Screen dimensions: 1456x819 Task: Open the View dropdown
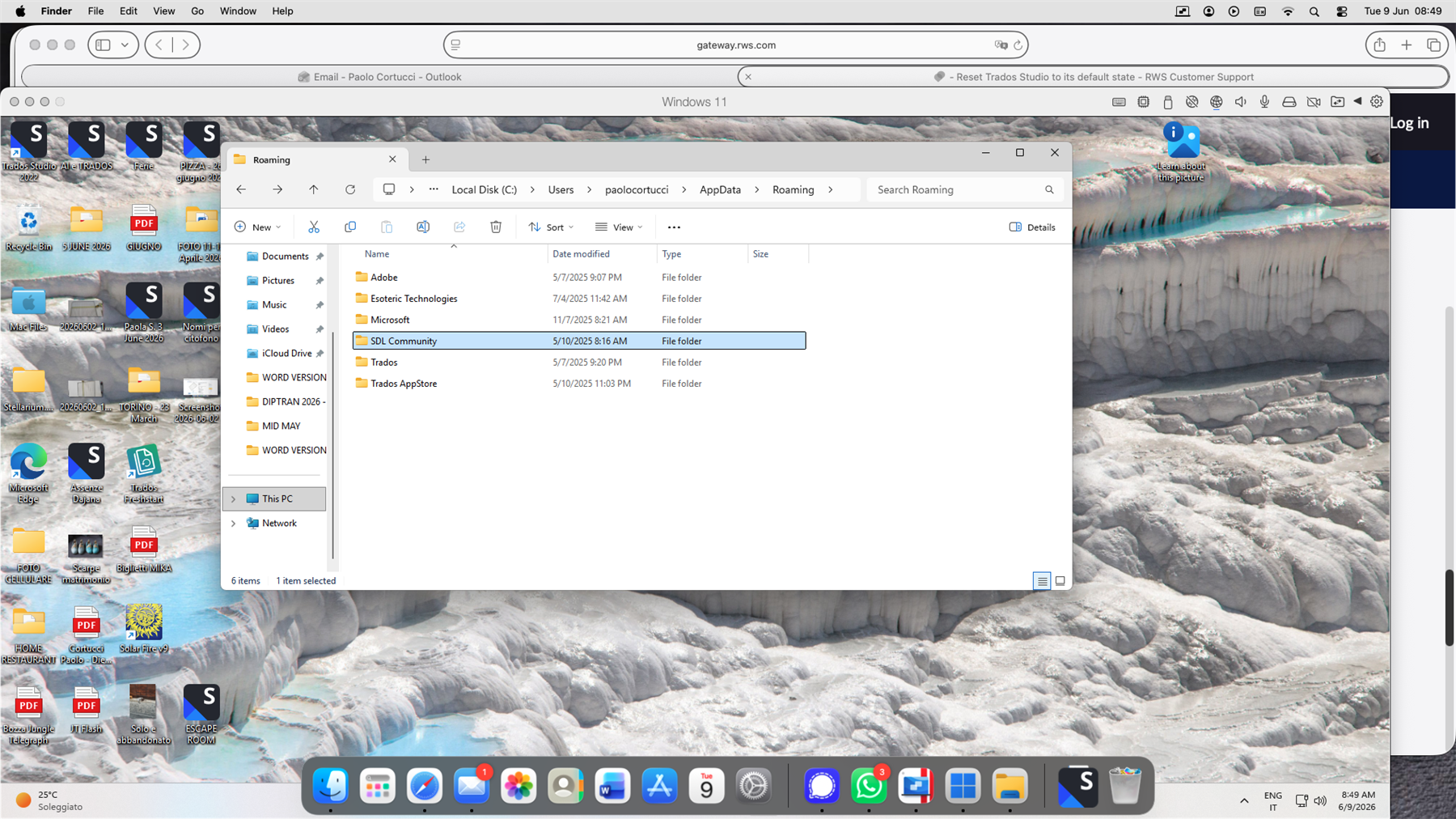619,227
